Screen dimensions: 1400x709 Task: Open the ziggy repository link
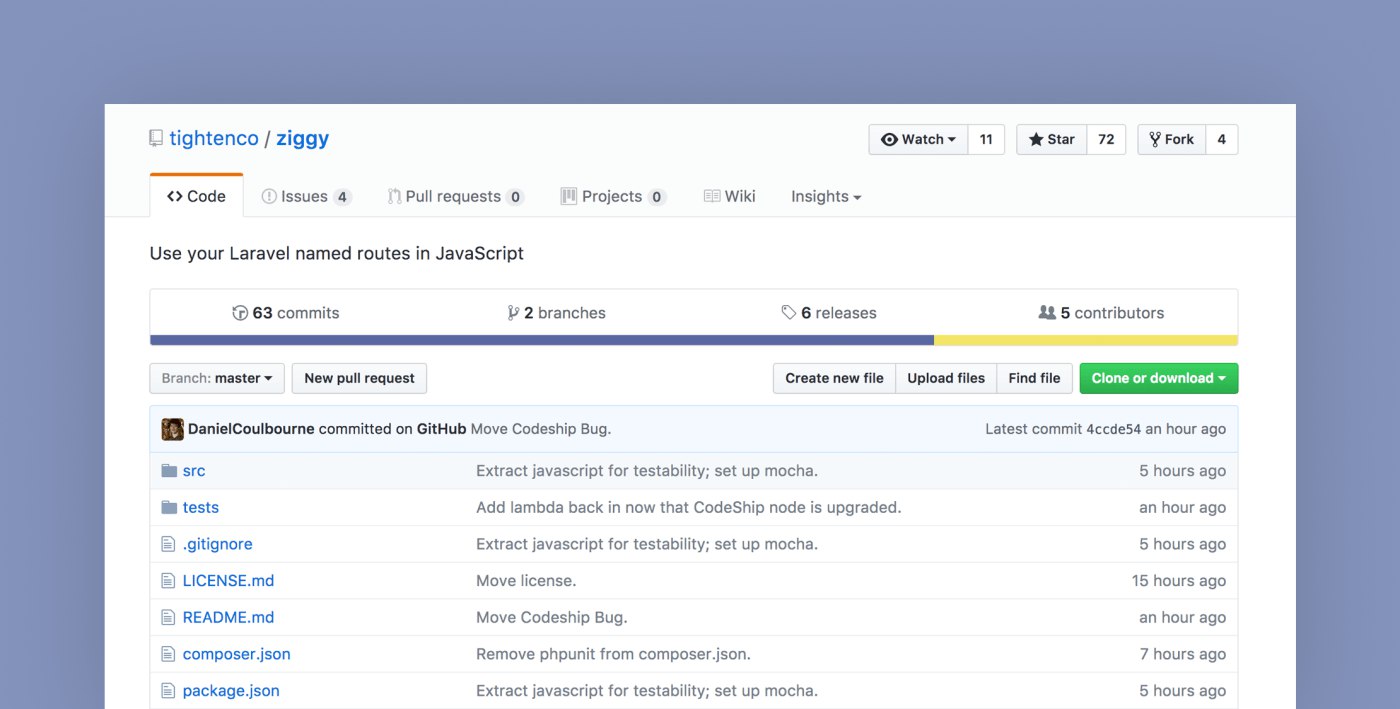pos(303,139)
